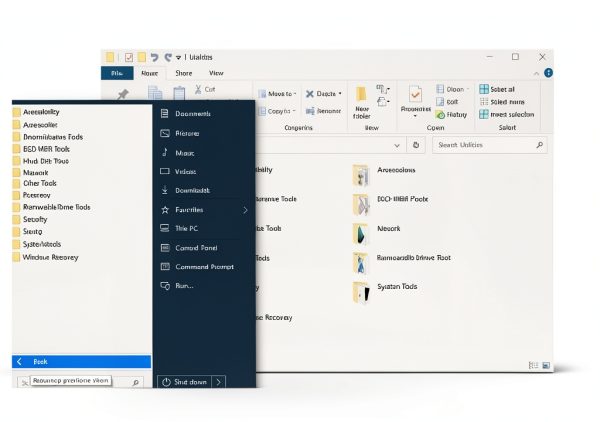The image size is (600, 422).
Task: Click the Rename ribbon icon
Action: (x=310, y=111)
